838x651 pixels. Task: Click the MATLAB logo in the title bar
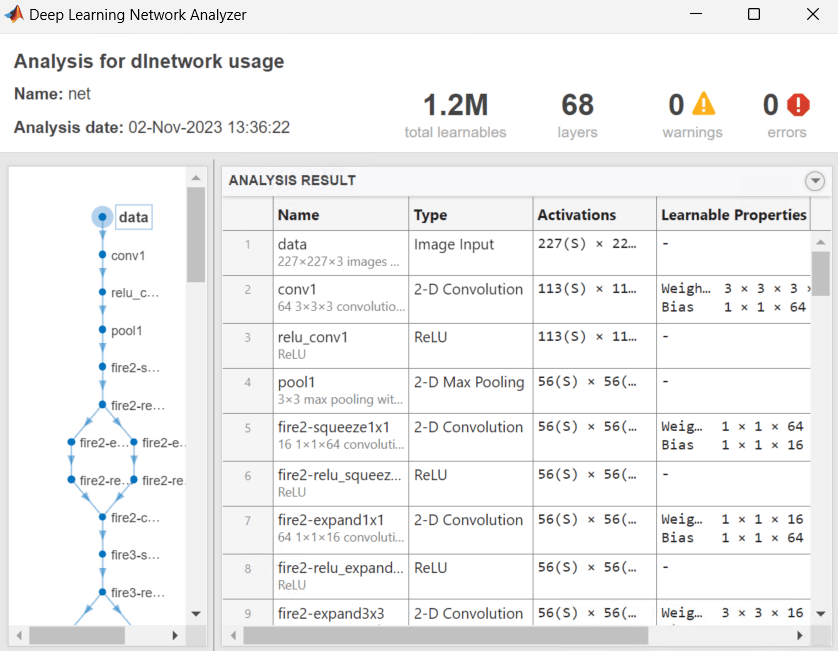click(13, 14)
